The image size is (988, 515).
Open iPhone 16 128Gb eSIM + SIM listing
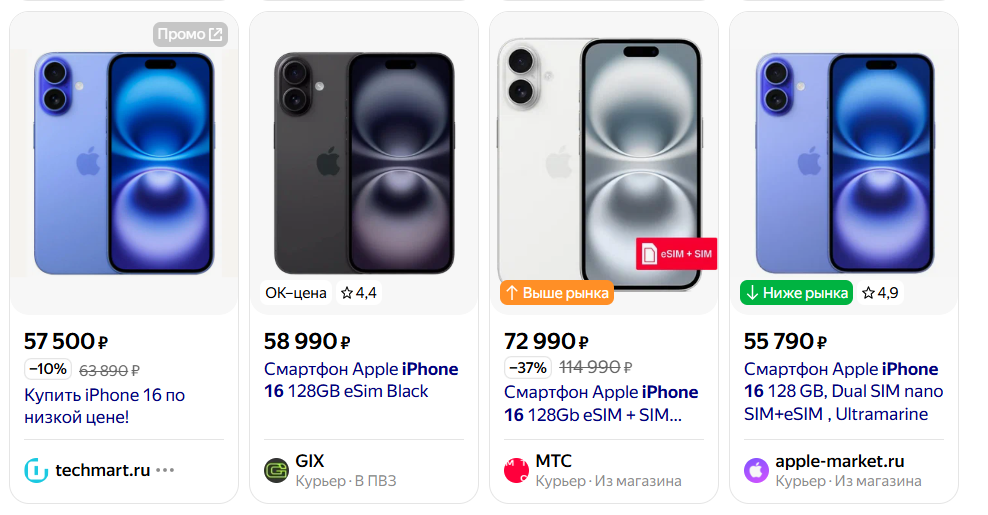pyautogui.click(x=600, y=403)
